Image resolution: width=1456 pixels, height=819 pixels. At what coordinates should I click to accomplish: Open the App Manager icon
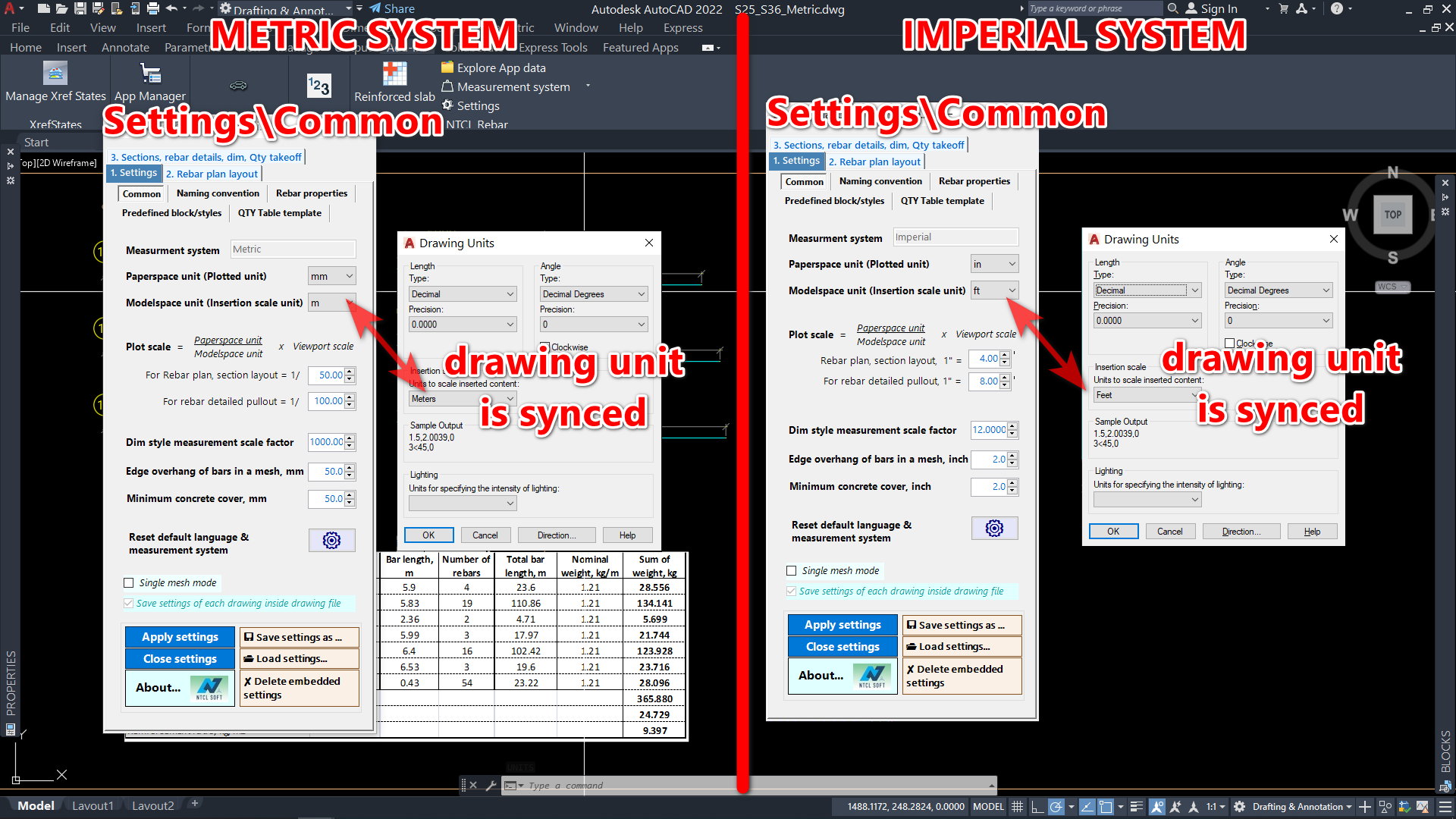pyautogui.click(x=150, y=74)
